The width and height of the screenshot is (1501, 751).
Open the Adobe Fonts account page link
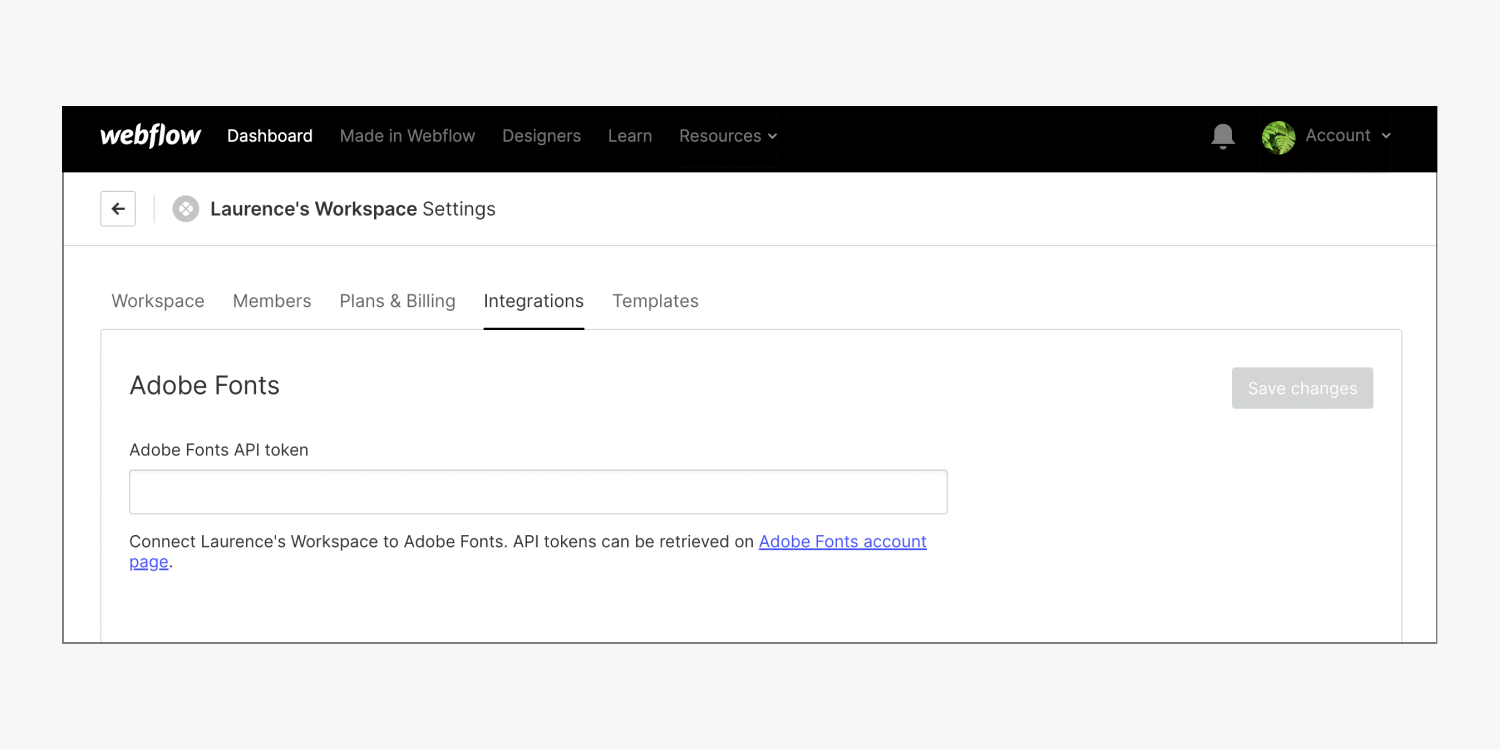point(843,541)
